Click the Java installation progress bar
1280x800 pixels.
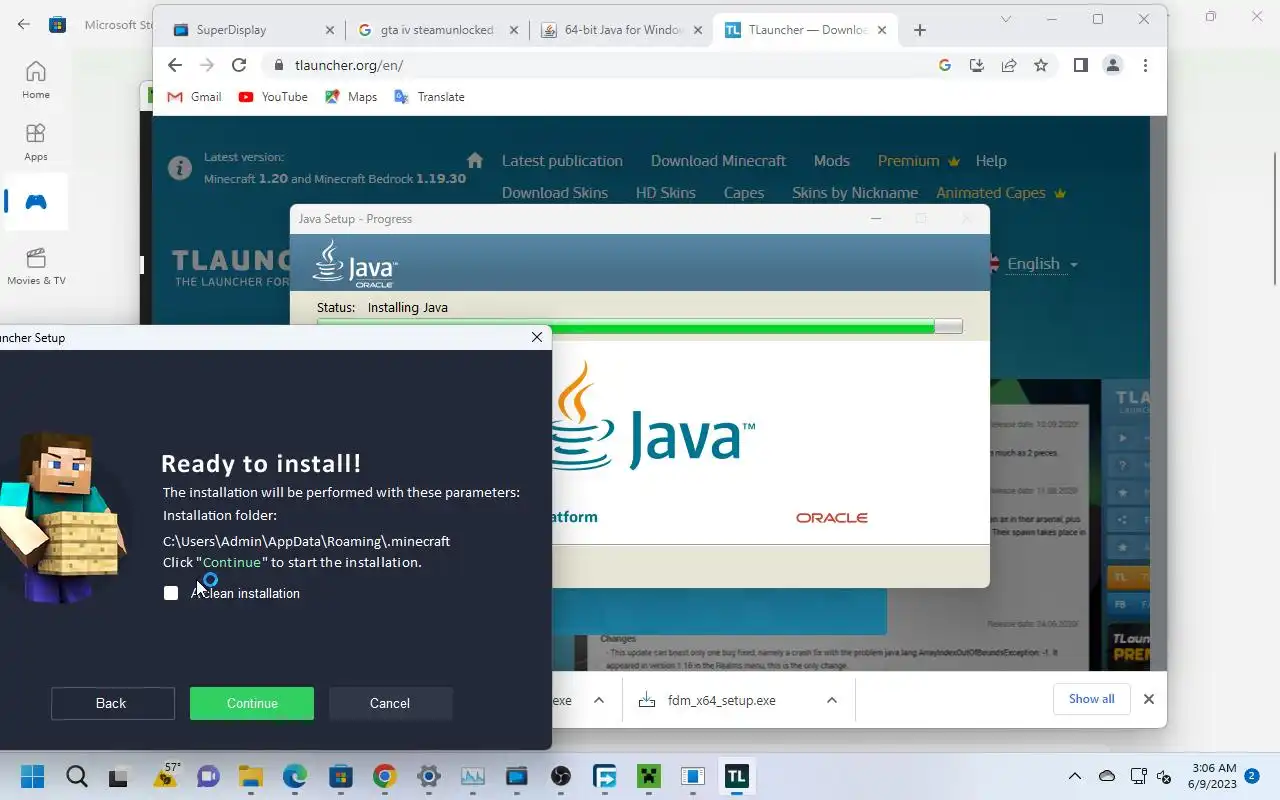pyautogui.click(x=640, y=326)
